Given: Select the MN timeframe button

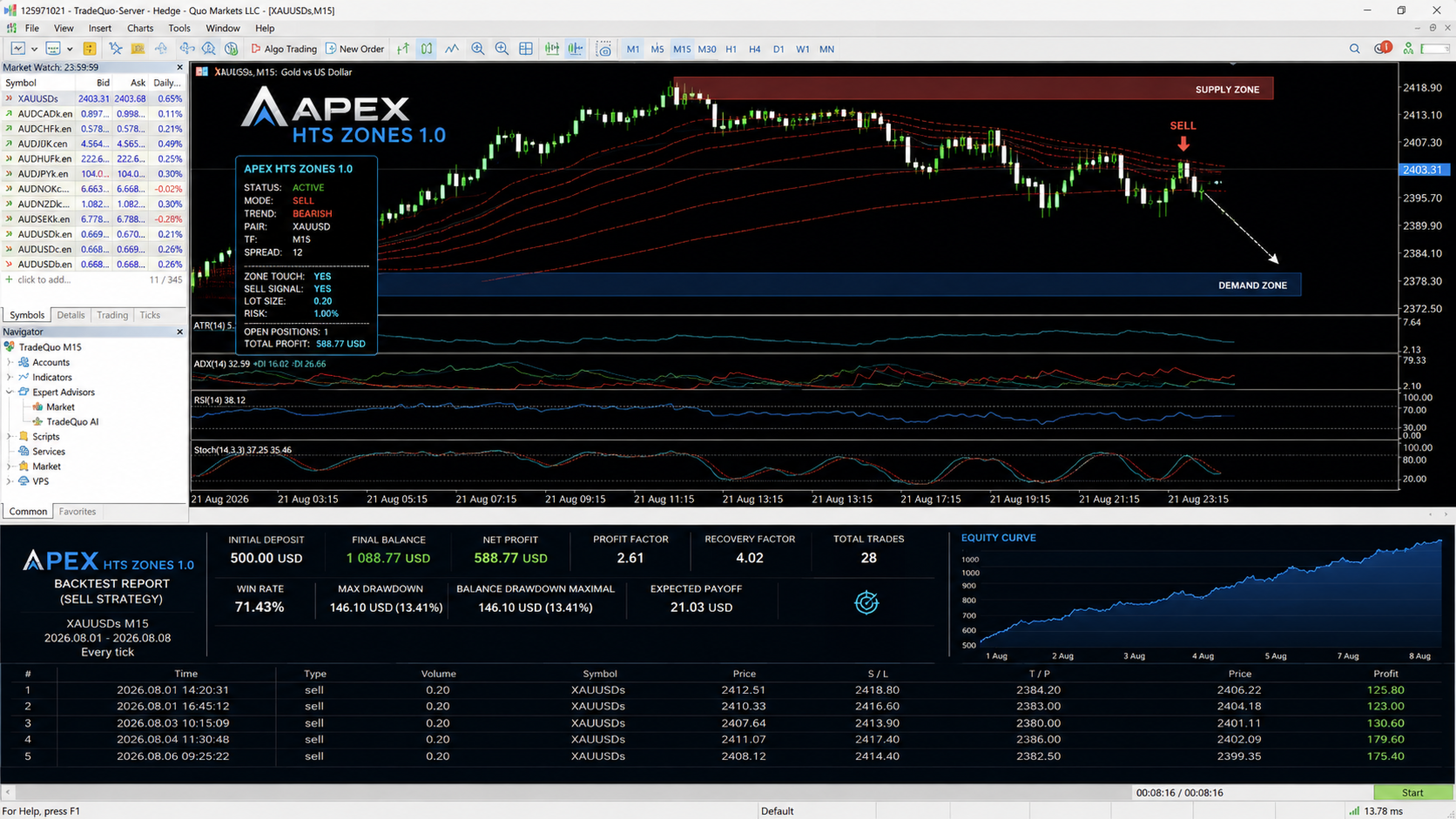Looking at the screenshot, I should coord(826,49).
